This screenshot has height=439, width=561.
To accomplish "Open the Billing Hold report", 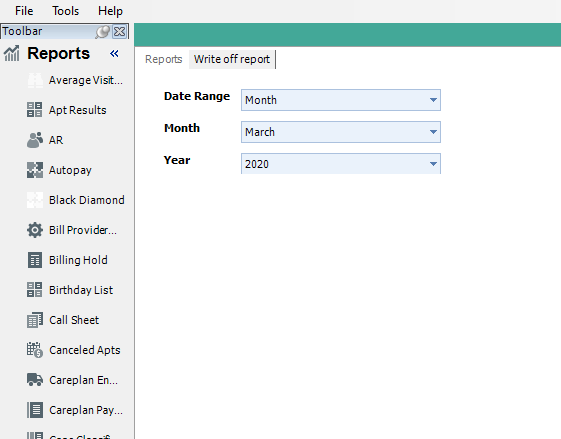I will (x=78, y=260).
